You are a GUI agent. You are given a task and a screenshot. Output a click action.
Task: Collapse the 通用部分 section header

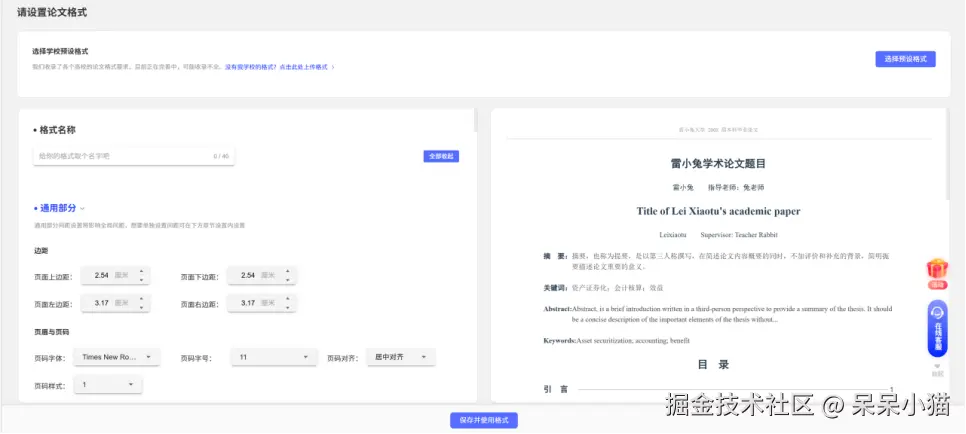click(59, 208)
